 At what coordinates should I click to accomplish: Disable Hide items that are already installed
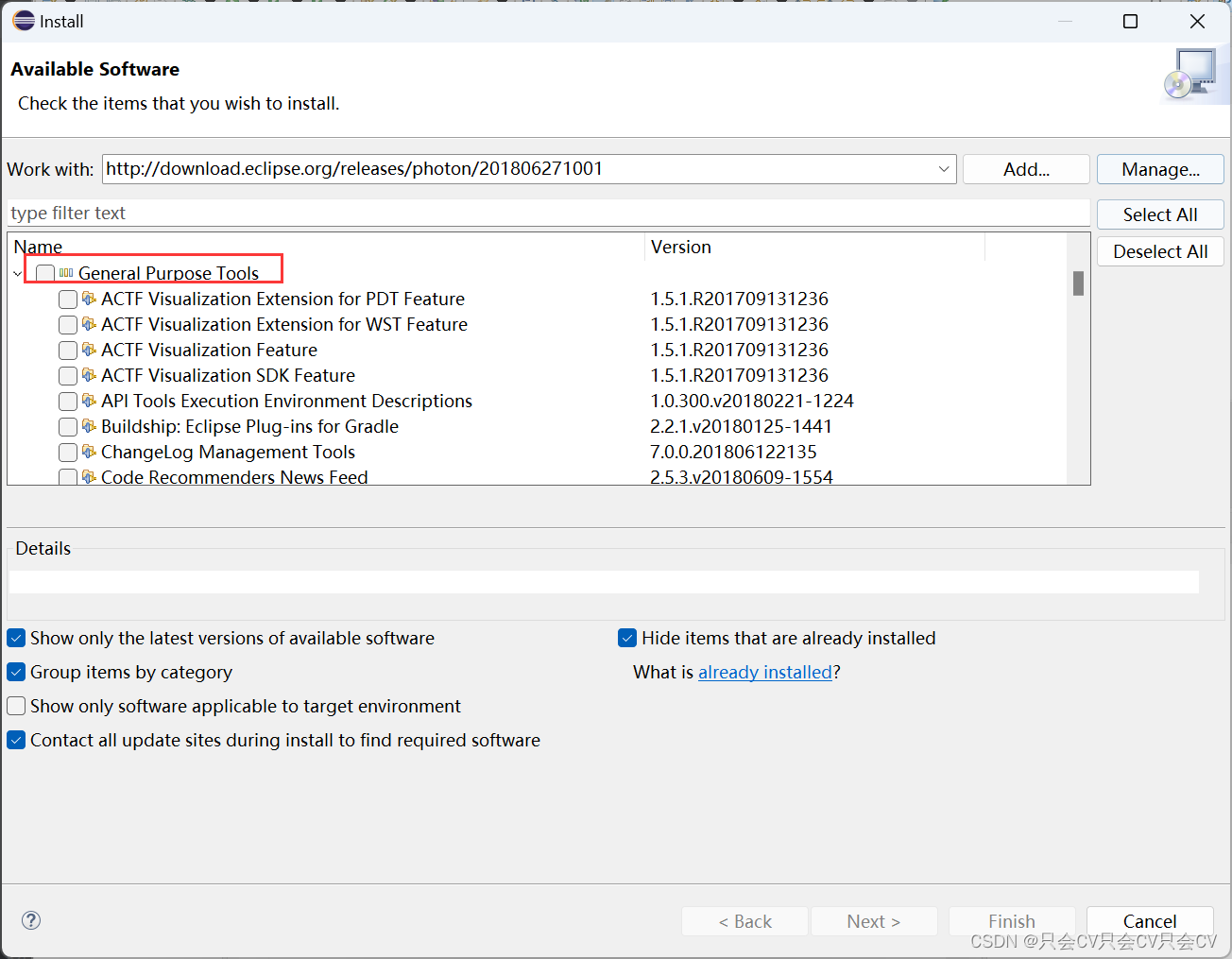(627, 638)
